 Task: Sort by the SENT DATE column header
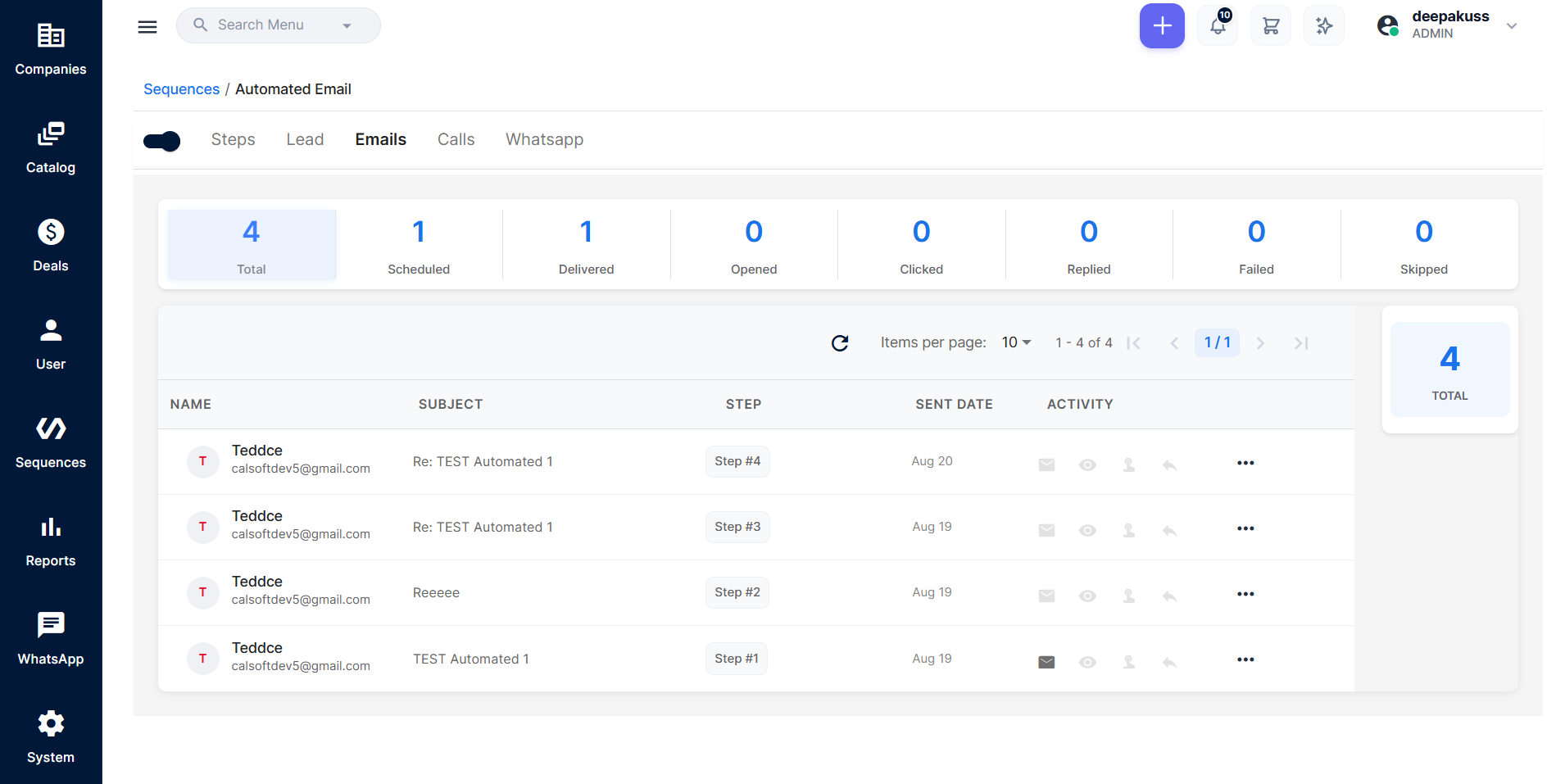(954, 404)
